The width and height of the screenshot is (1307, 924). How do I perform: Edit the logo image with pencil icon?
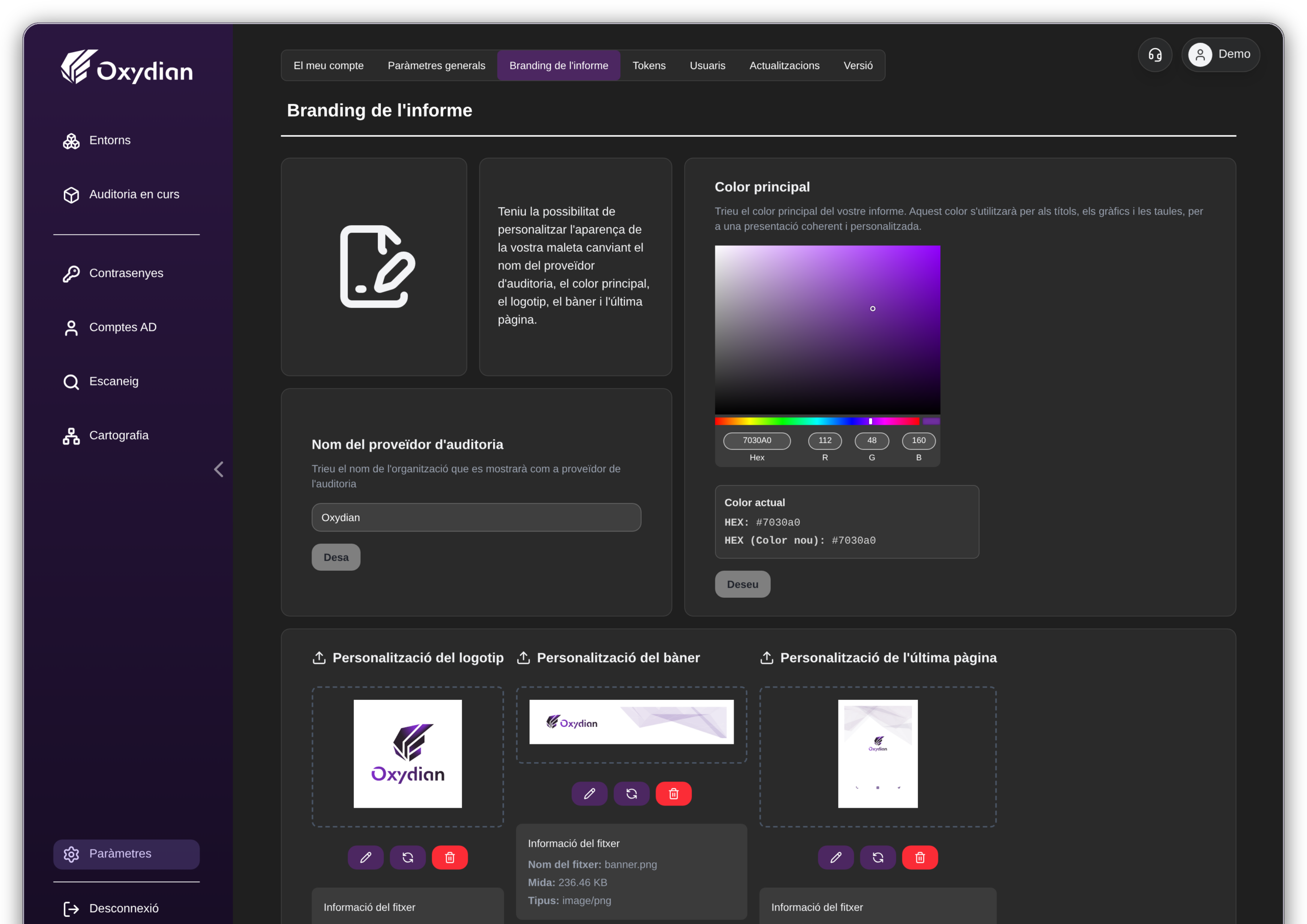(366, 858)
